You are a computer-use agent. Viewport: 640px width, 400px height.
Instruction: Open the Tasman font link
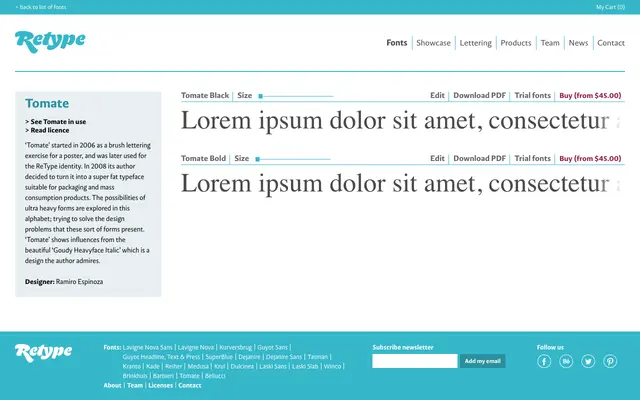318,357
